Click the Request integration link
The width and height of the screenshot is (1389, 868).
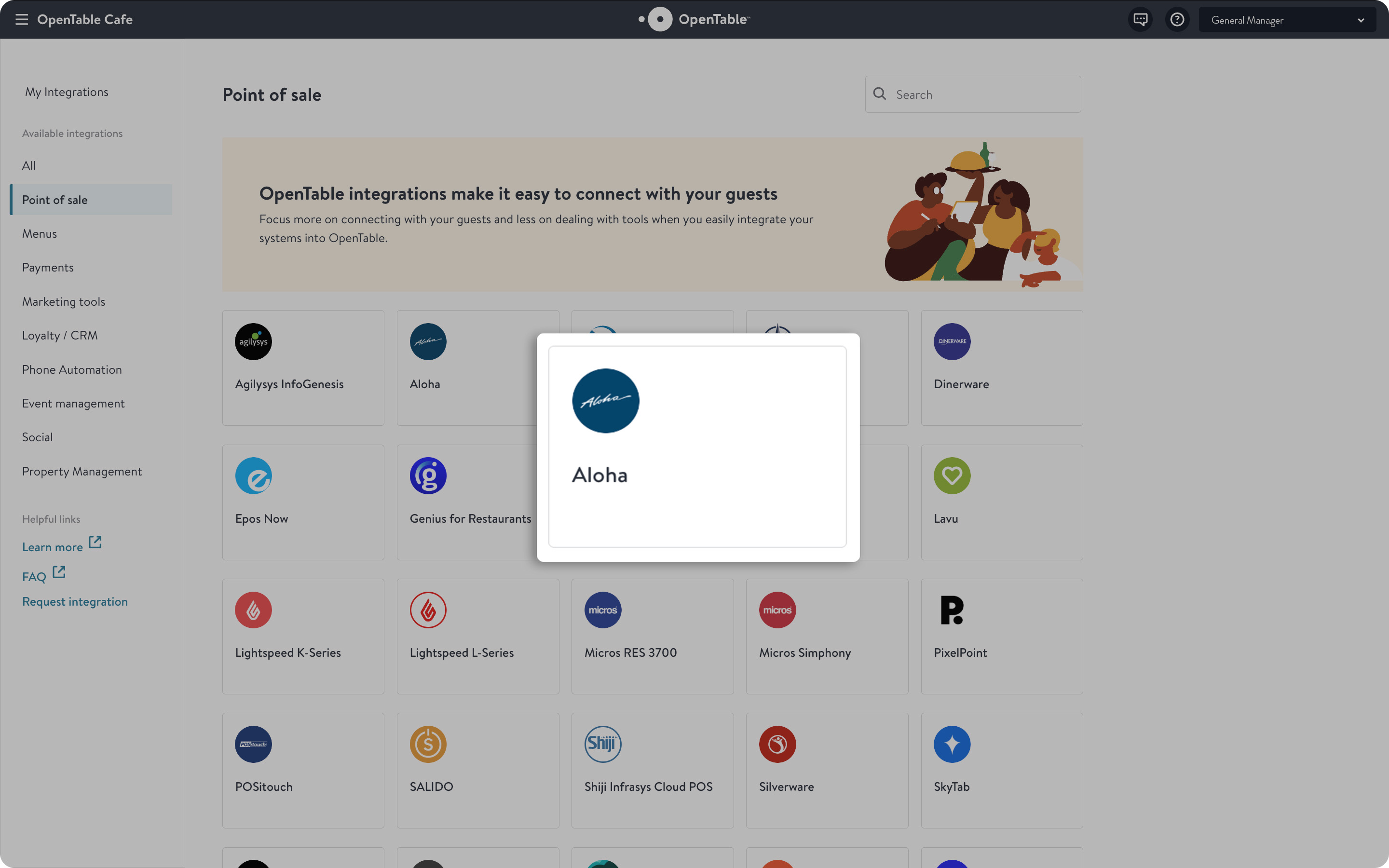[75, 602]
